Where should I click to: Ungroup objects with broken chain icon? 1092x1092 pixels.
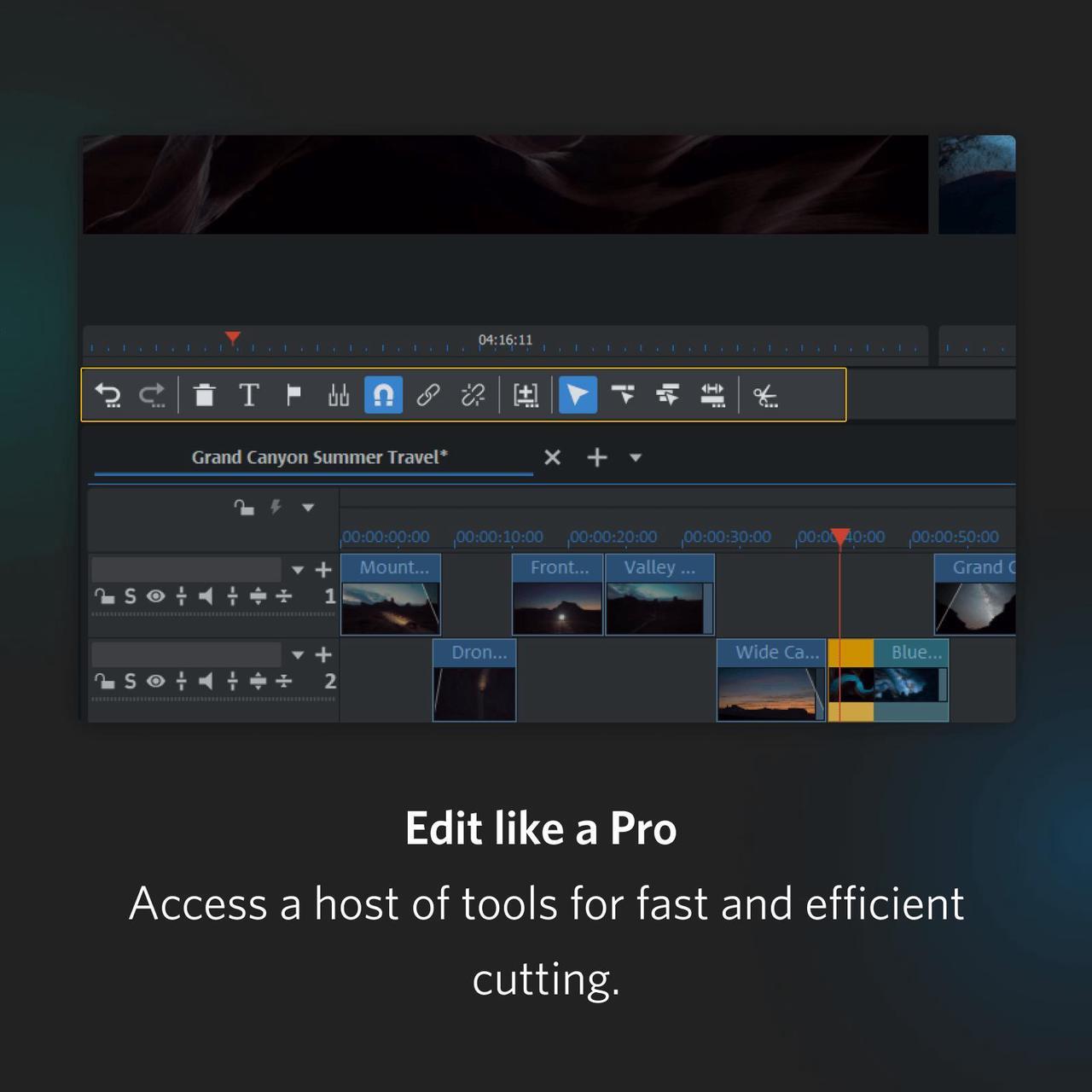pos(473,395)
